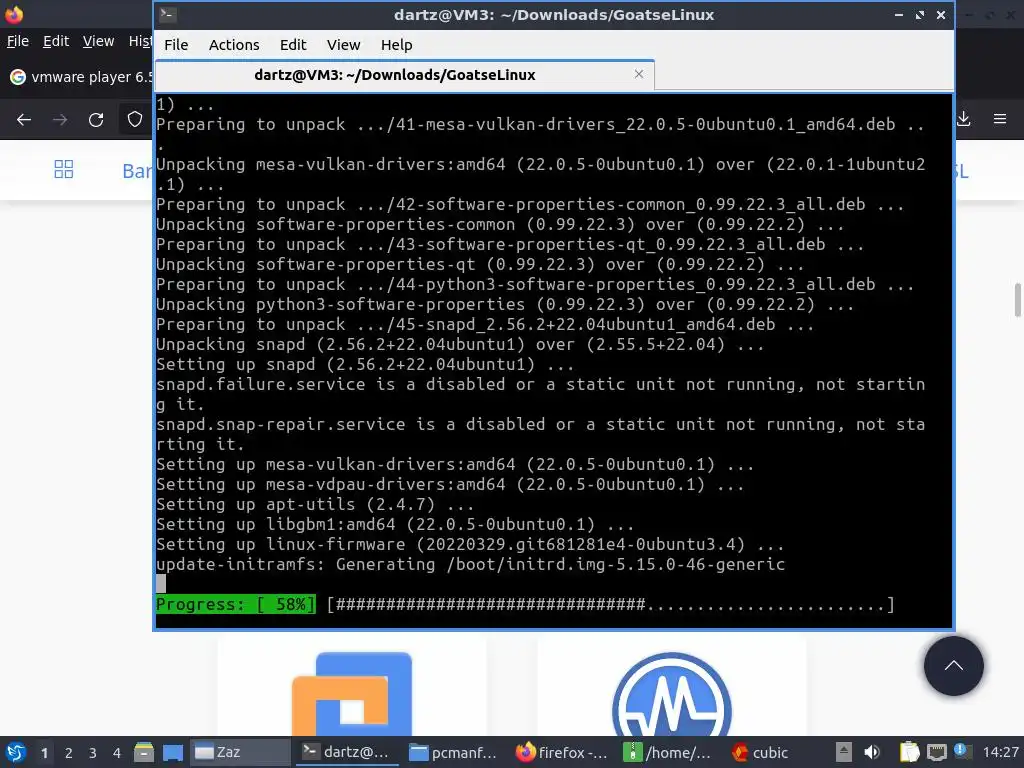Open Firefox File menu behind terminal

pyautogui.click(x=18, y=41)
